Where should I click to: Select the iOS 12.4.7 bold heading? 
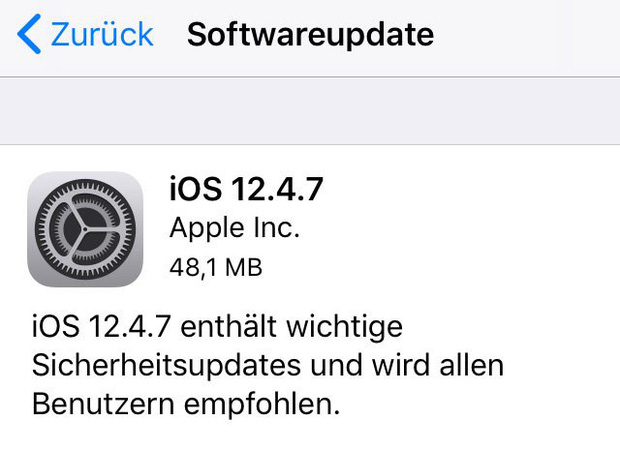click(x=246, y=189)
